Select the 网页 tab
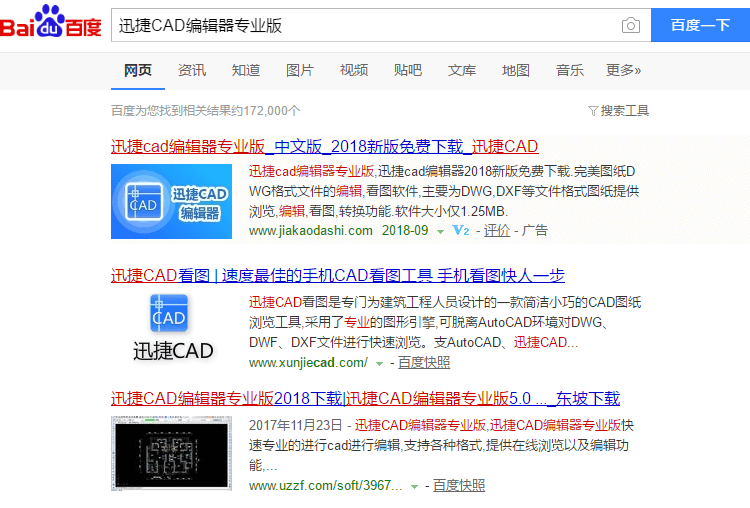Image resolution: width=750 pixels, height=508 pixels. (138, 70)
